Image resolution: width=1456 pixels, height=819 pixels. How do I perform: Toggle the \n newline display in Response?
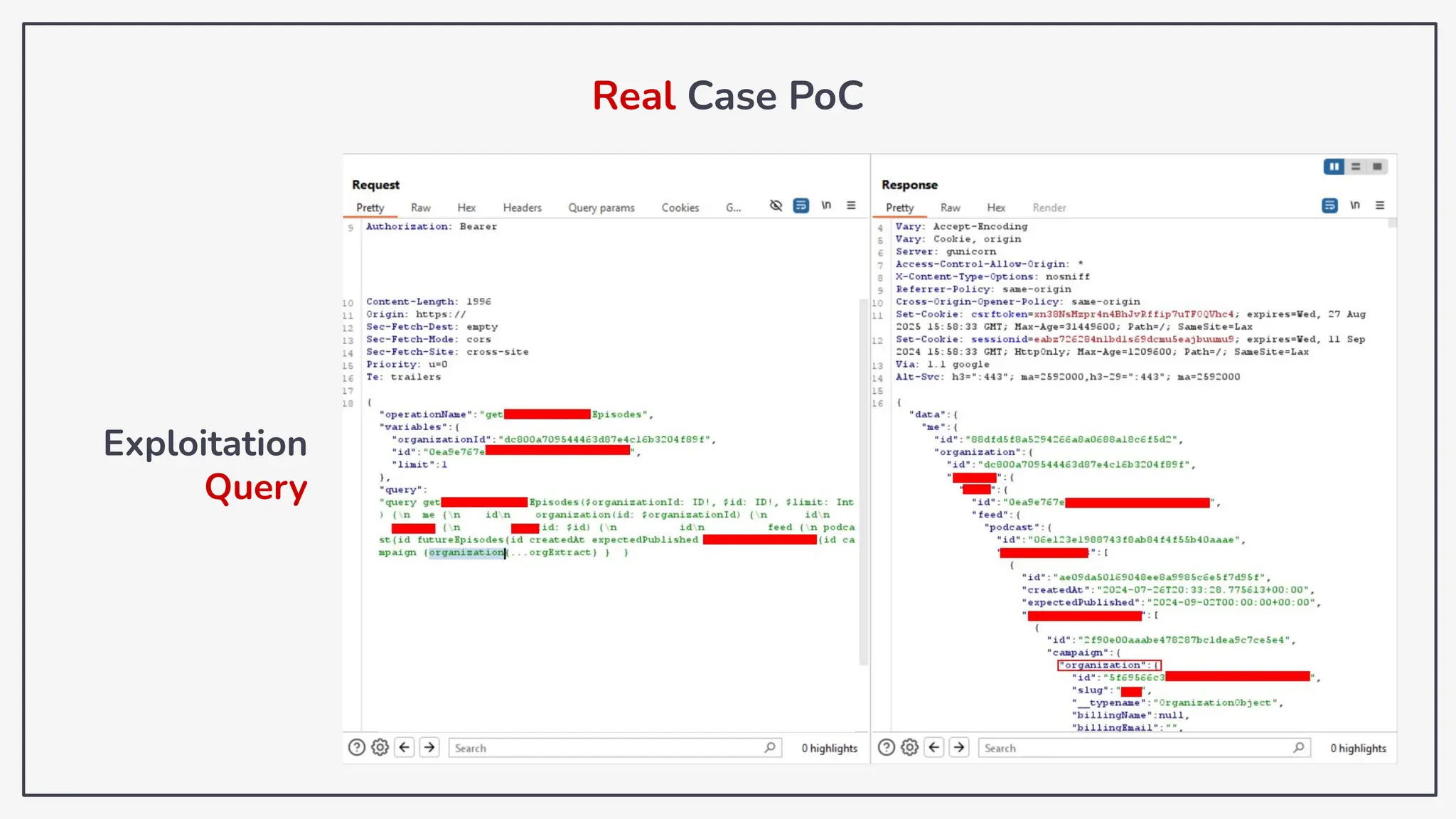[x=1355, y=205]
